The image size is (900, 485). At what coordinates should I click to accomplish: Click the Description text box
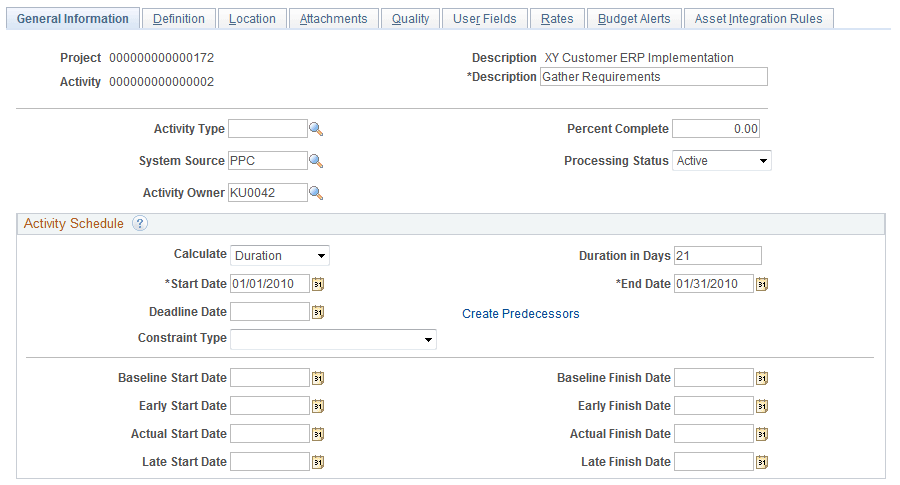[653, 77]
